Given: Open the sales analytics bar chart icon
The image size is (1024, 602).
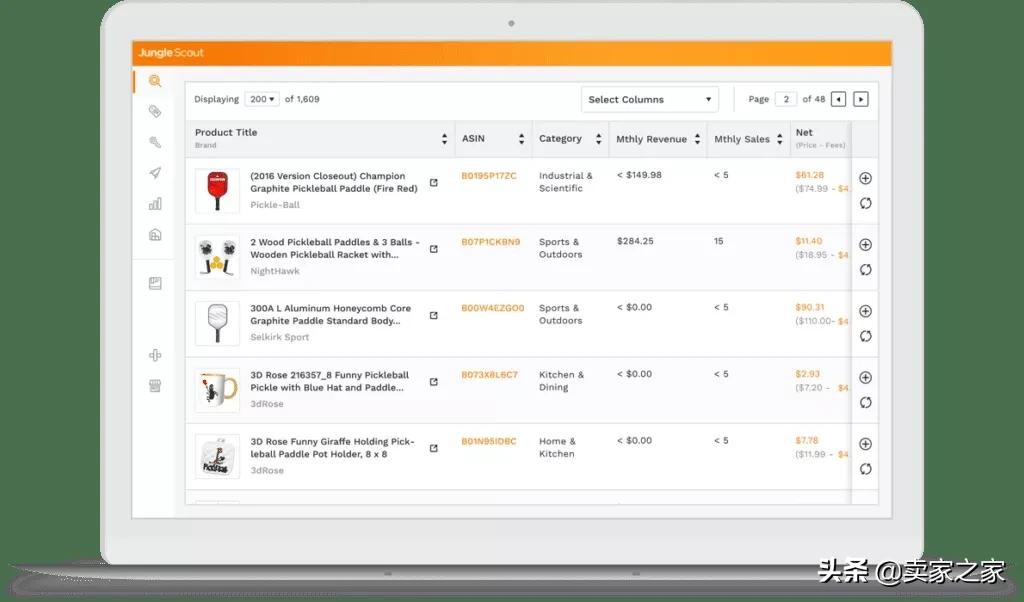Looking at the screenshot, I should tap(154, 203).
